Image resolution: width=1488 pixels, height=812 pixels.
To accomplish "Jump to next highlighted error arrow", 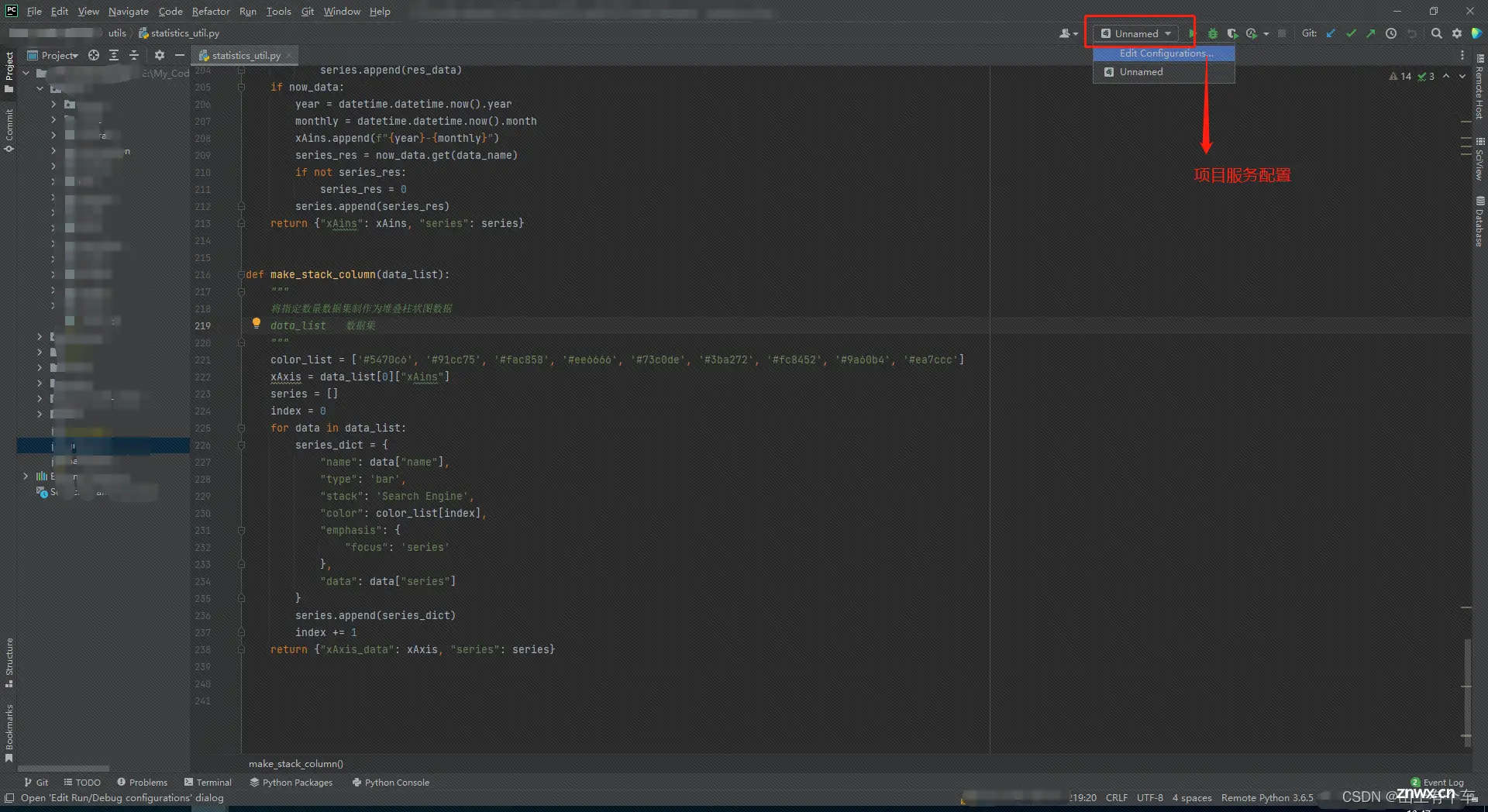I will click(1462, 76).
